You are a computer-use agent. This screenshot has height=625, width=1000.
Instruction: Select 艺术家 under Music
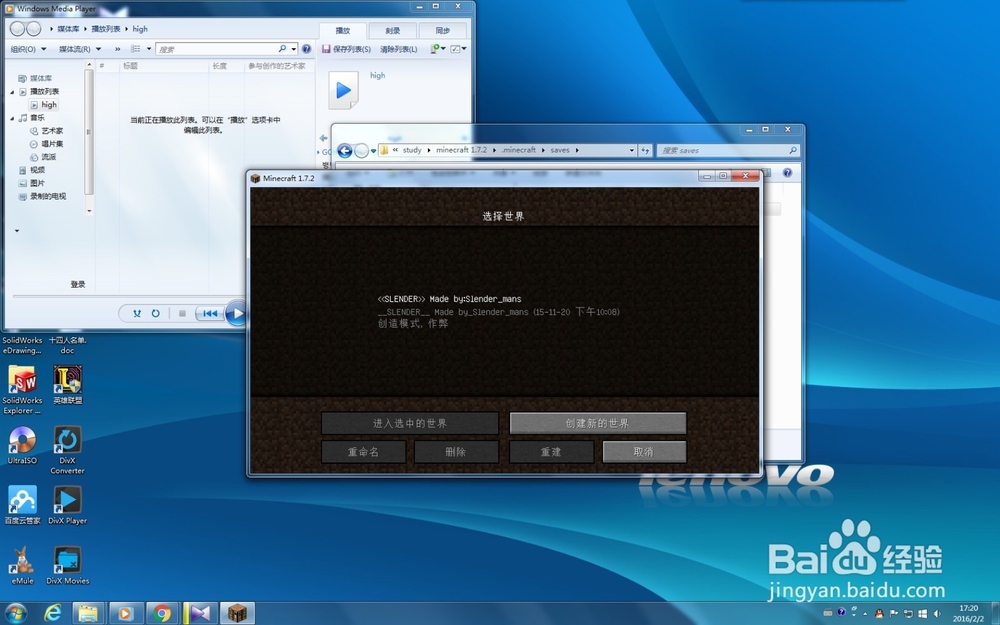[47, 131]
